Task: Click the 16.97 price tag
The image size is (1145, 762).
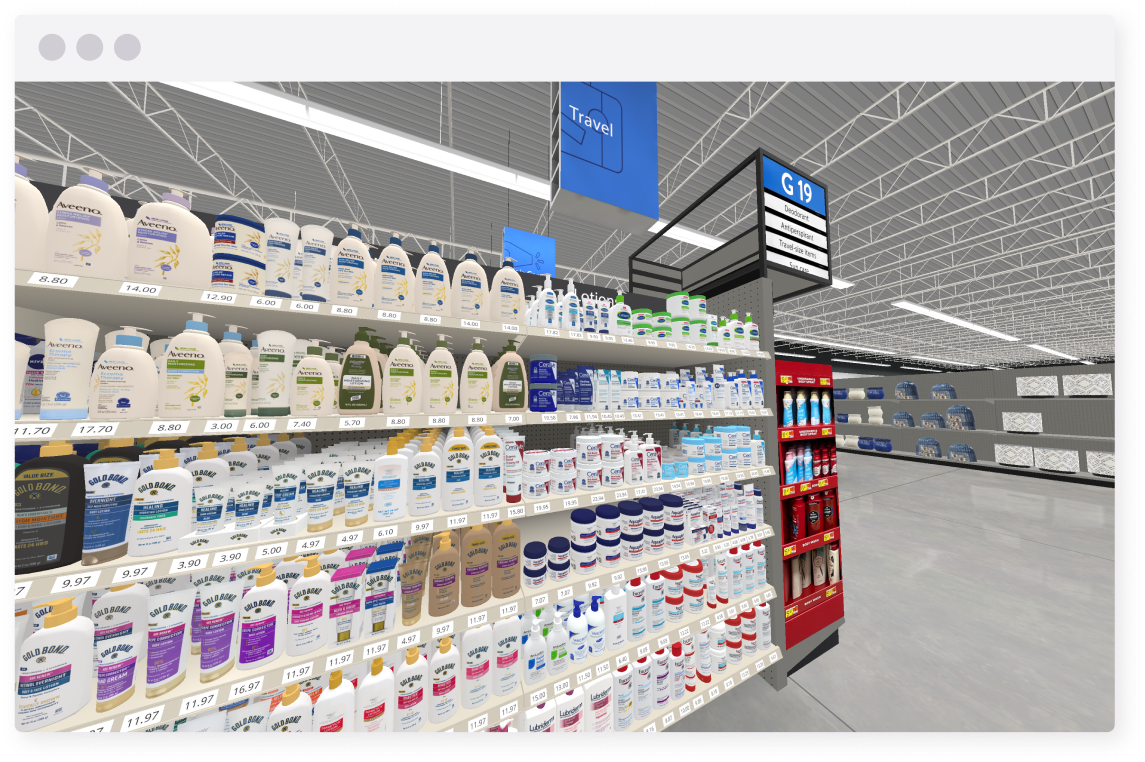Action: 246,689
